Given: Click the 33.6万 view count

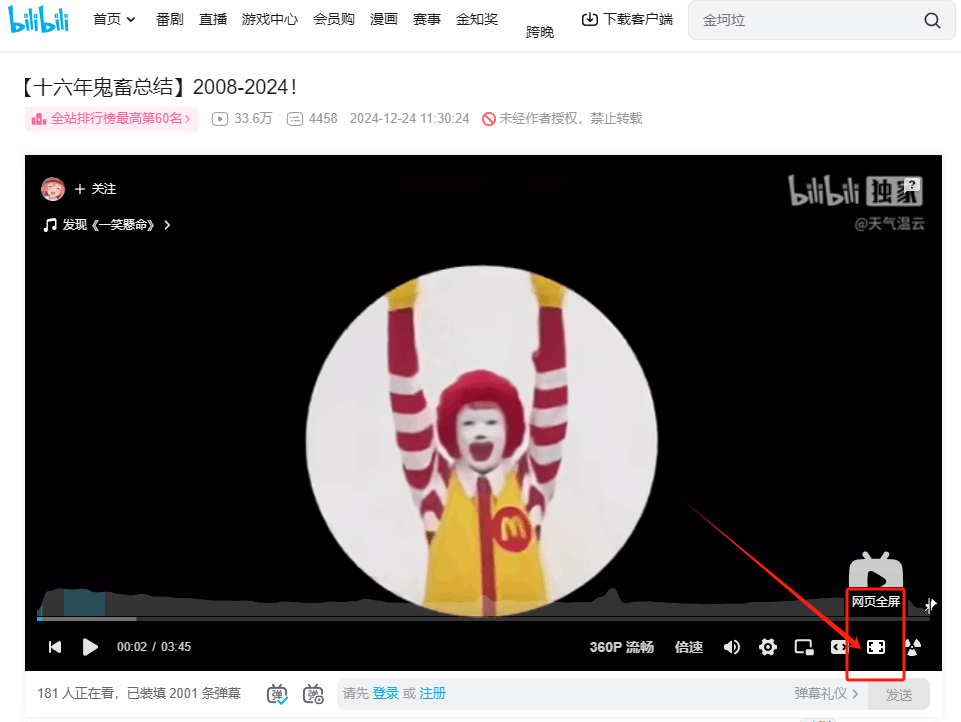Looking at the screenshot, I should tap(253, 119).
